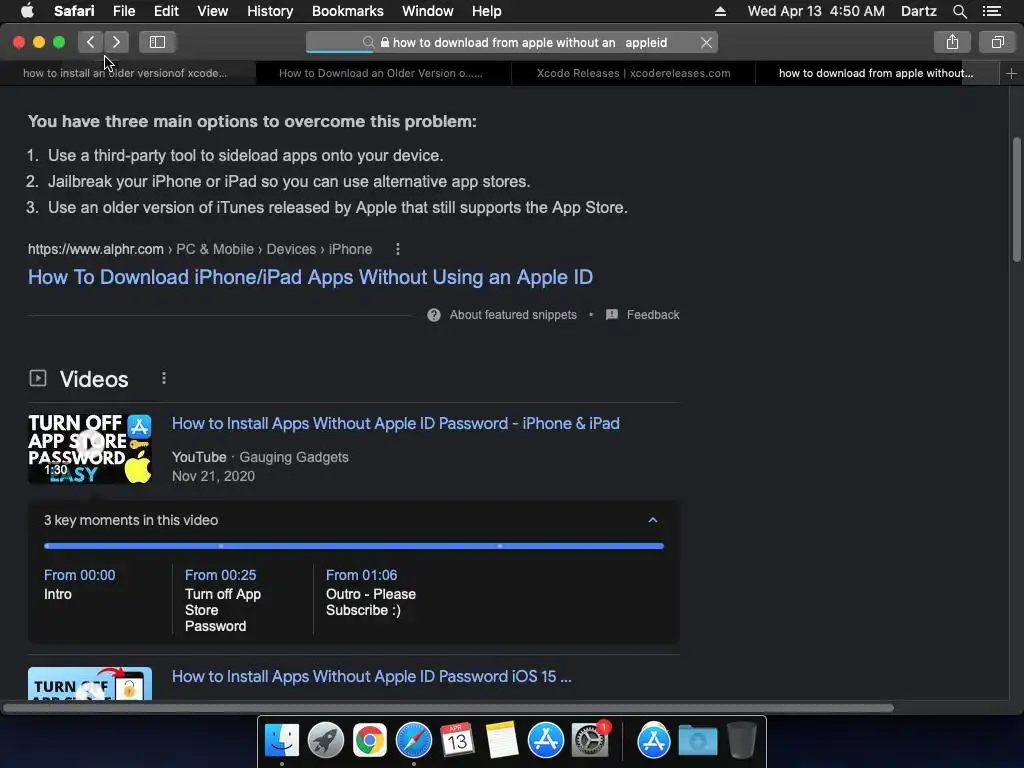Screen dimensions: 1024x768
Task: Open the Window menu
Action: tap(427, 11)
